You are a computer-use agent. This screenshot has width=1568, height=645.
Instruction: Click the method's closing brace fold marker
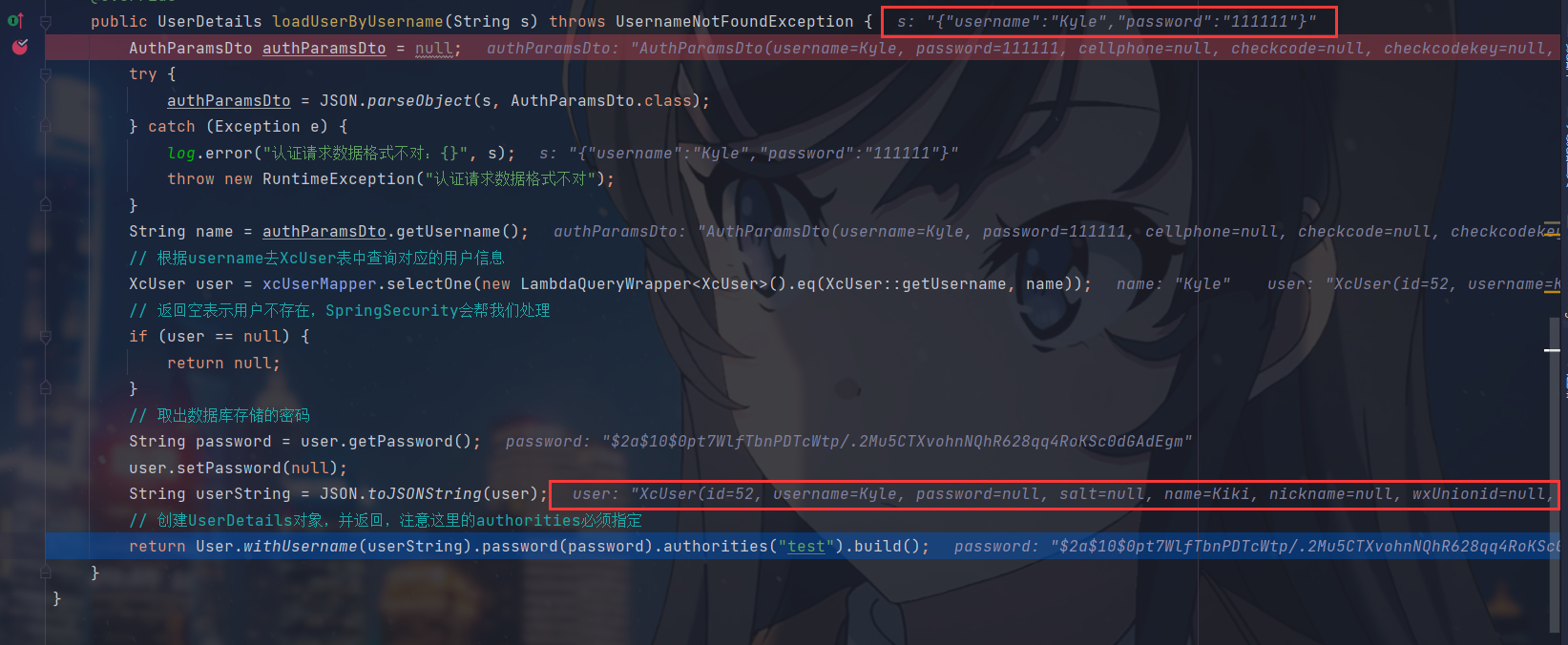coord(45,572)
